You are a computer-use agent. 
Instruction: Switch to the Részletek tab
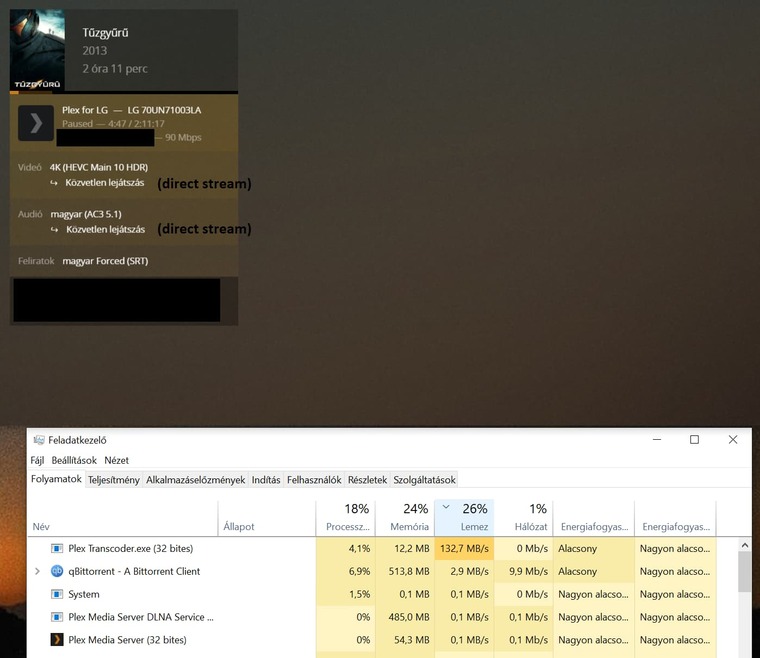[367, 480]
